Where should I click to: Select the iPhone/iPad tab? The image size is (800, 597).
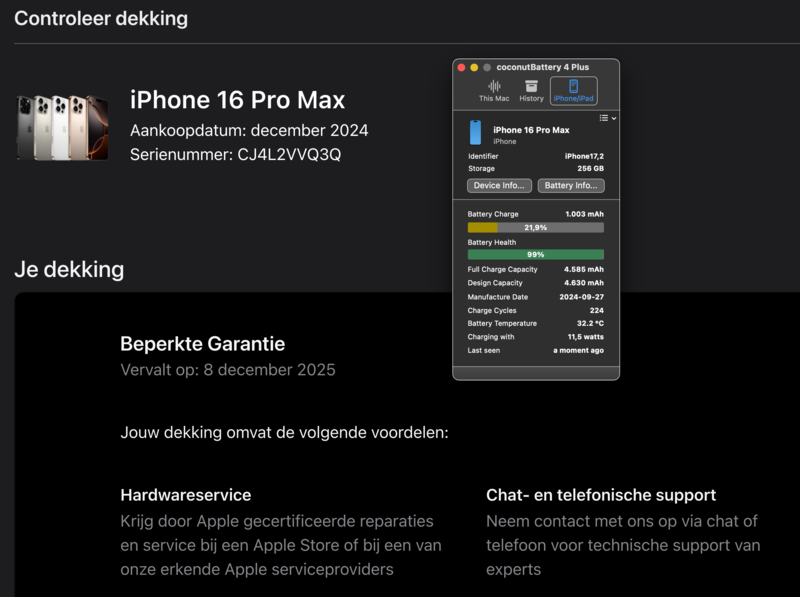tap(573, 91)
